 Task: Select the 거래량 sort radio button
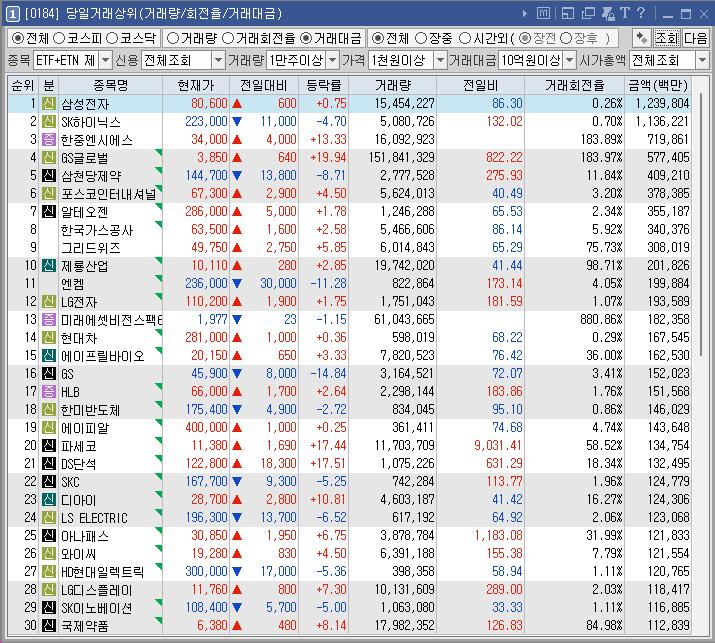point(173,38)
